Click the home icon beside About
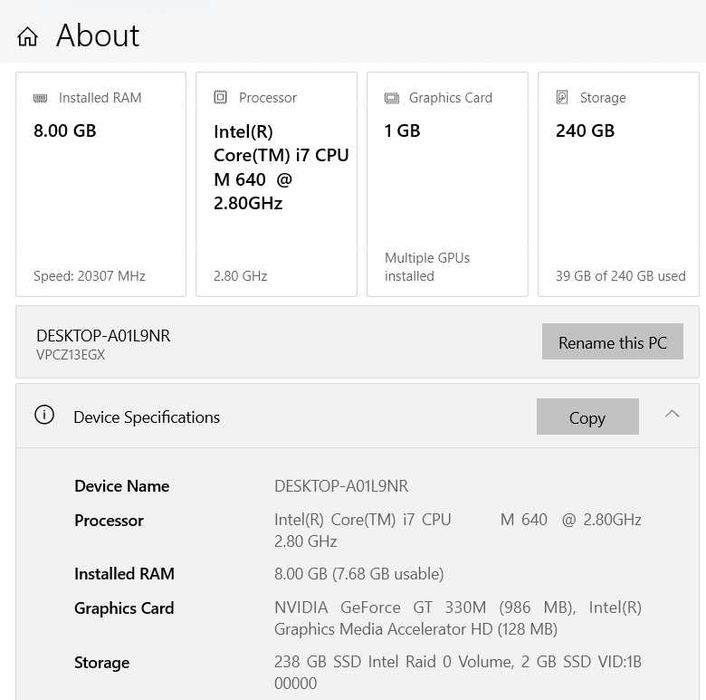The height and width of the screenshot is (700, 706). pos(28,37)
